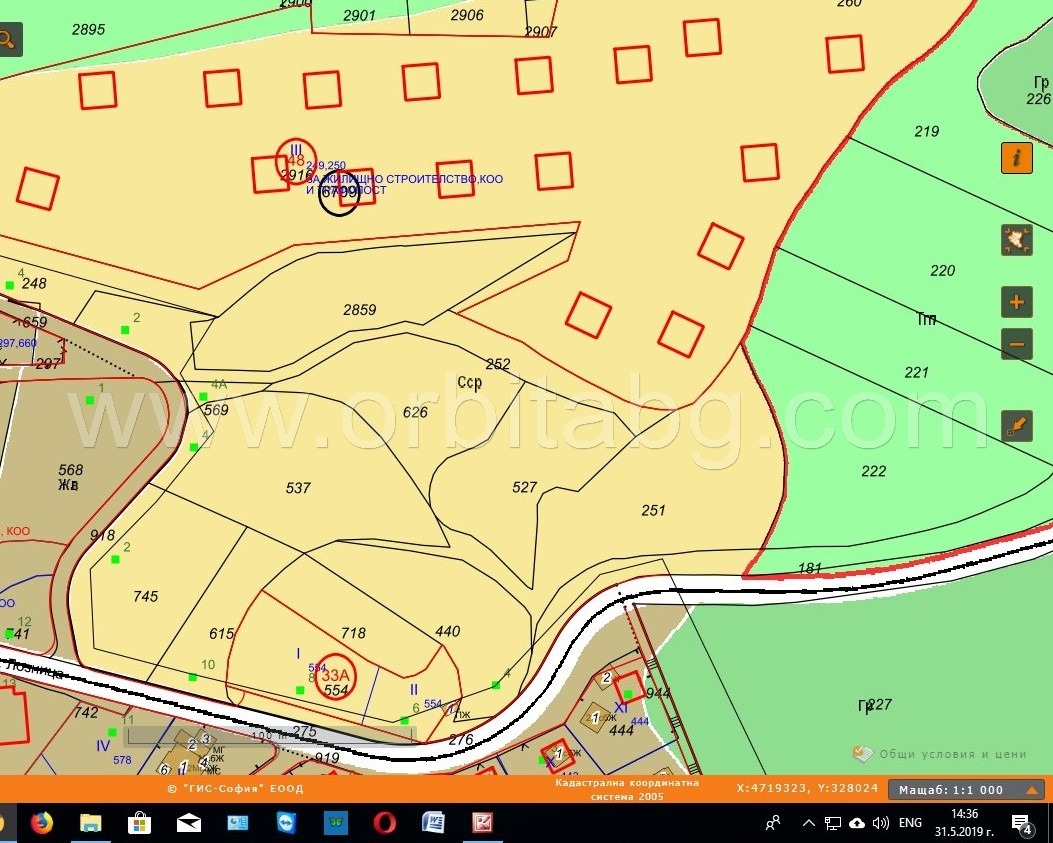This screenshot has width=1053, height=843.
Task: Zoom map to full extent
Action: click(x=1017, y=240)
